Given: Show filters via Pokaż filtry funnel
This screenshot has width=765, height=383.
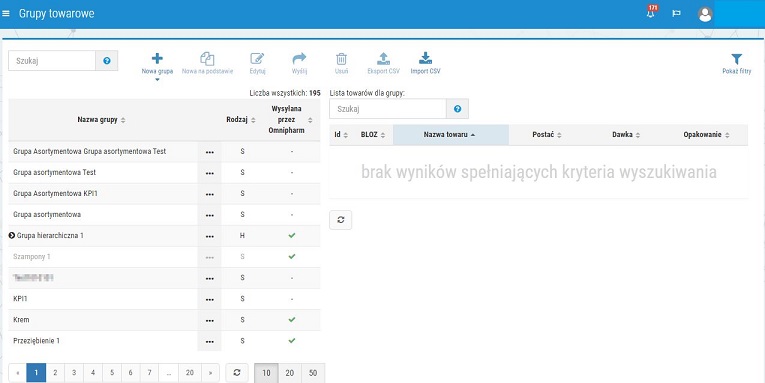Looking at the screenshot, I should point(737,59).
